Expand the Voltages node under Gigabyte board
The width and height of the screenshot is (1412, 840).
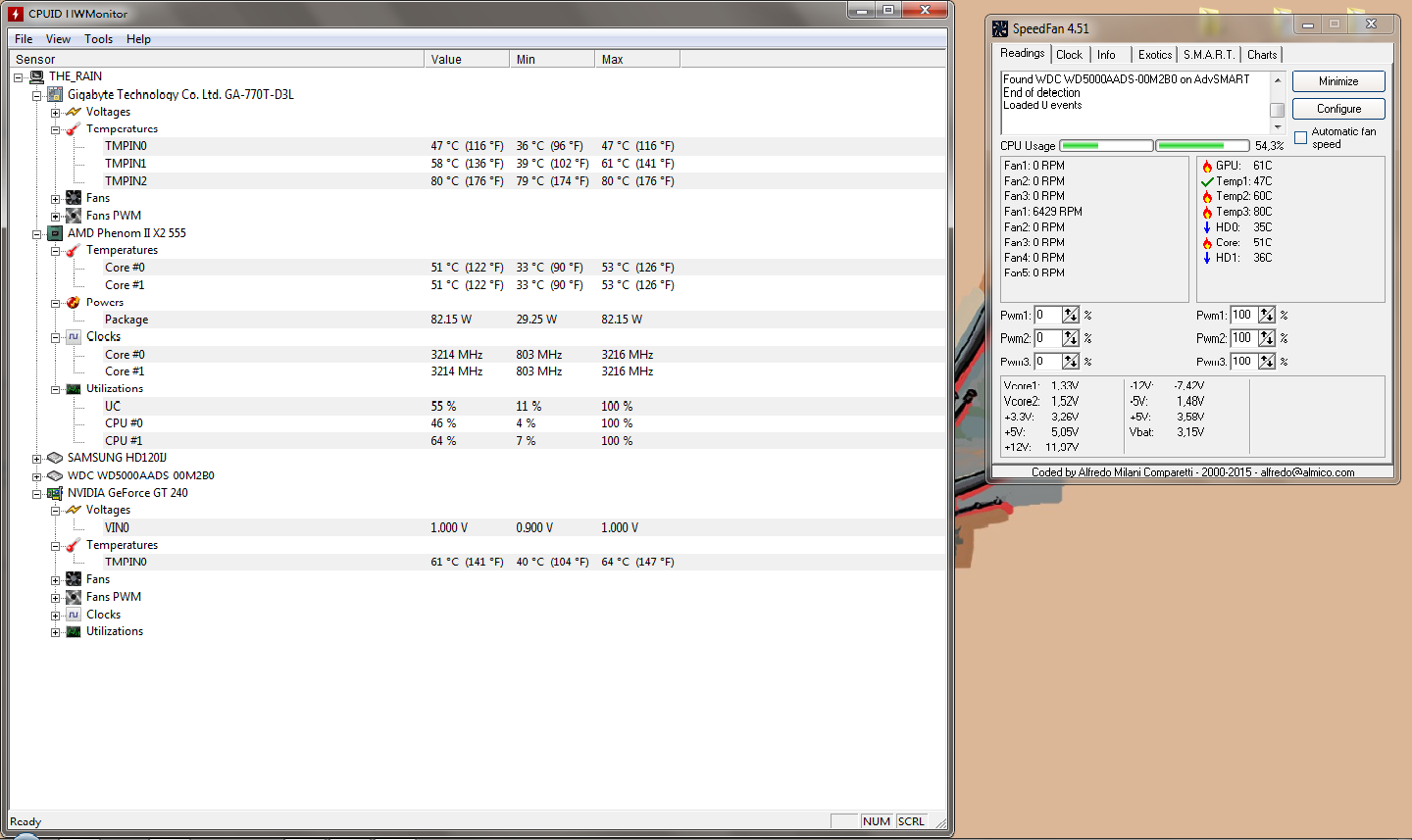(55, 113)
